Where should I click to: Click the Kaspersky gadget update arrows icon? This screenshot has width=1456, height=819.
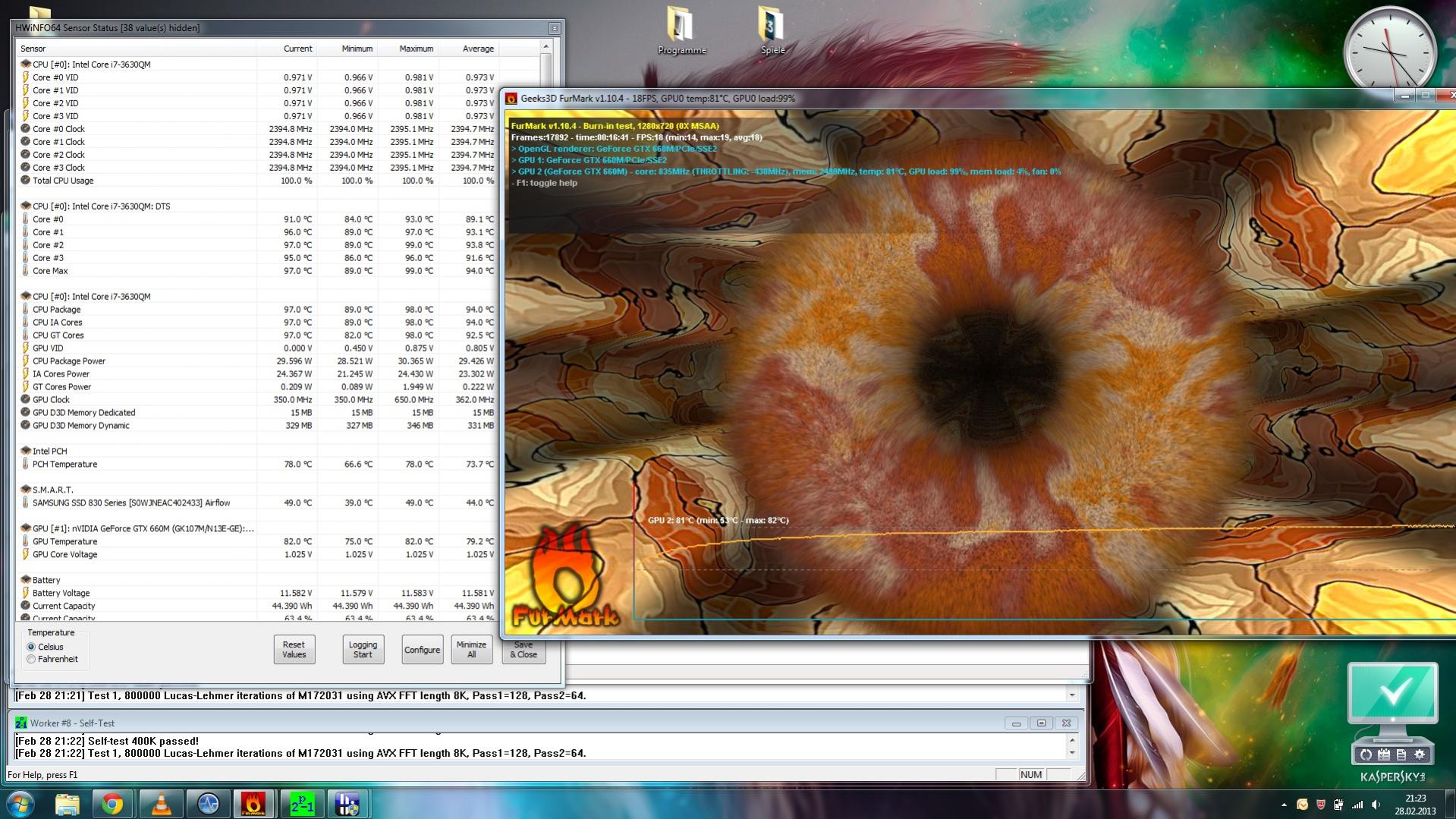(x=1366, y=754)
